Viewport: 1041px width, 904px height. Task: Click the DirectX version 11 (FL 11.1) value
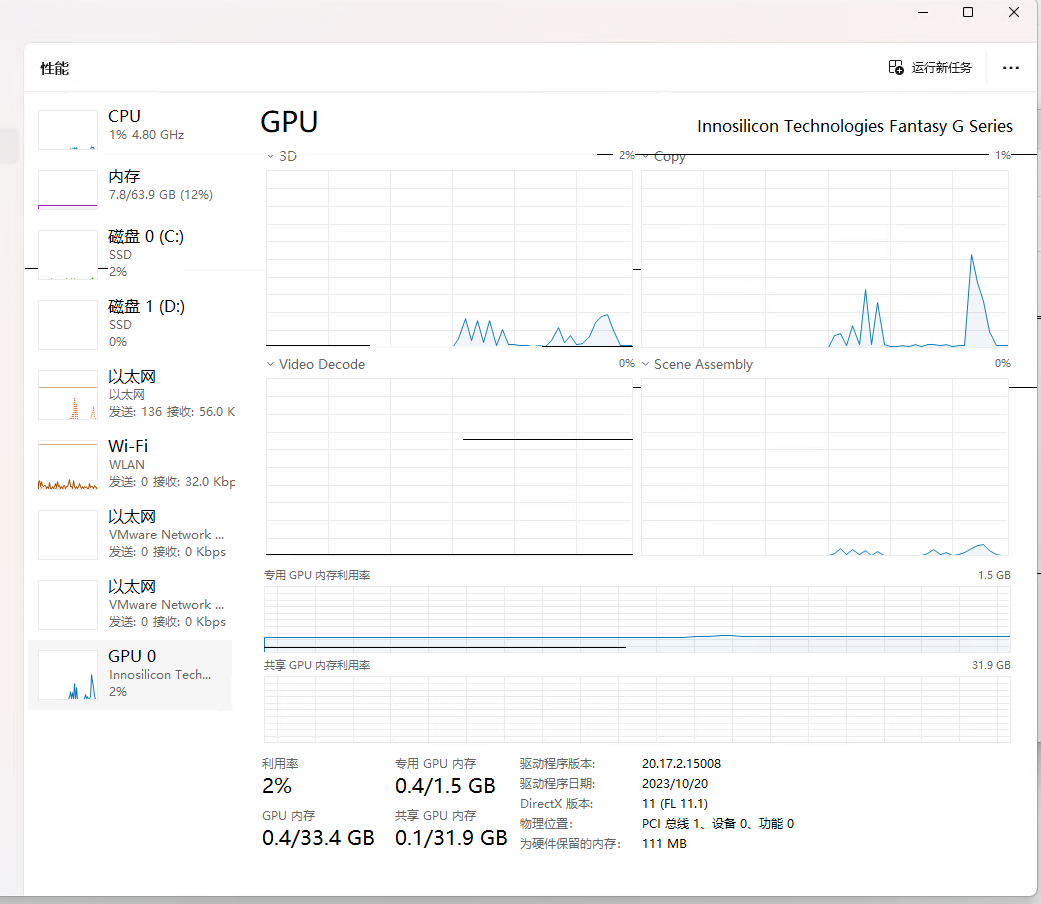[x=675, y=803]
